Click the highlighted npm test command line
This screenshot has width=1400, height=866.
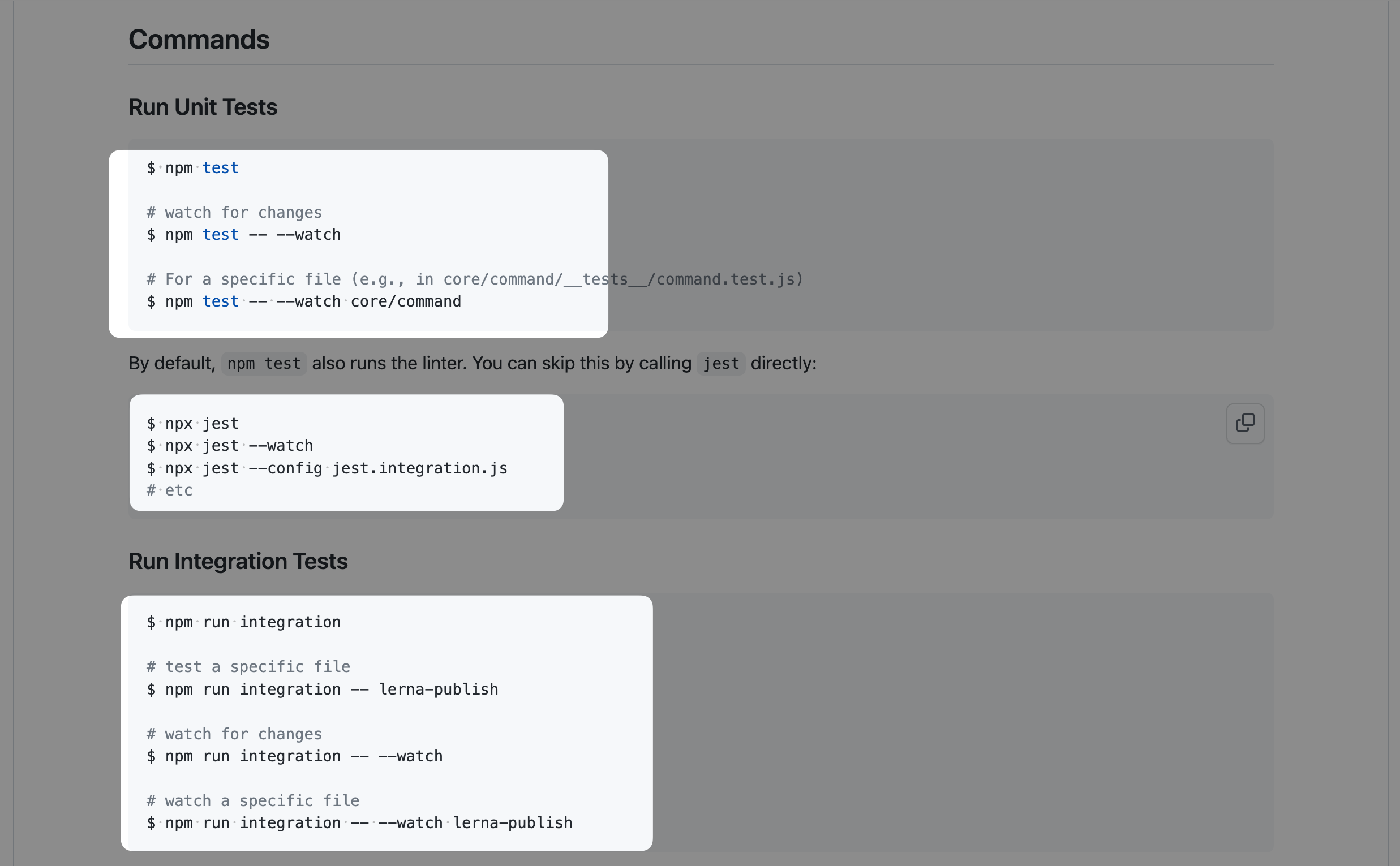click(192, 168)
